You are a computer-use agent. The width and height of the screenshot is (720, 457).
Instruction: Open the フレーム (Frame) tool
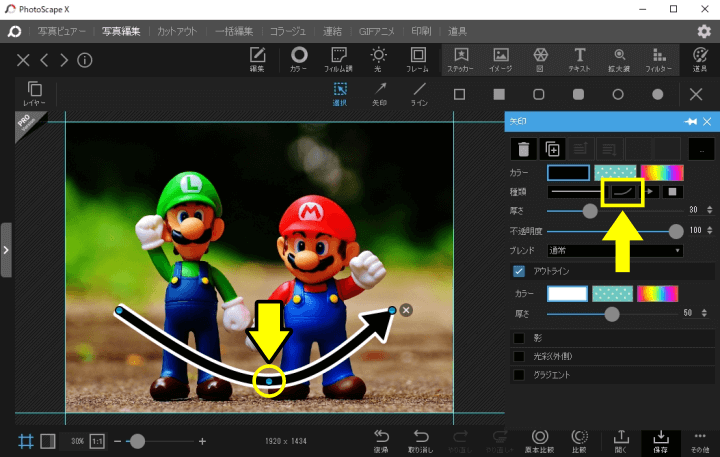click(x=417, y=60)
